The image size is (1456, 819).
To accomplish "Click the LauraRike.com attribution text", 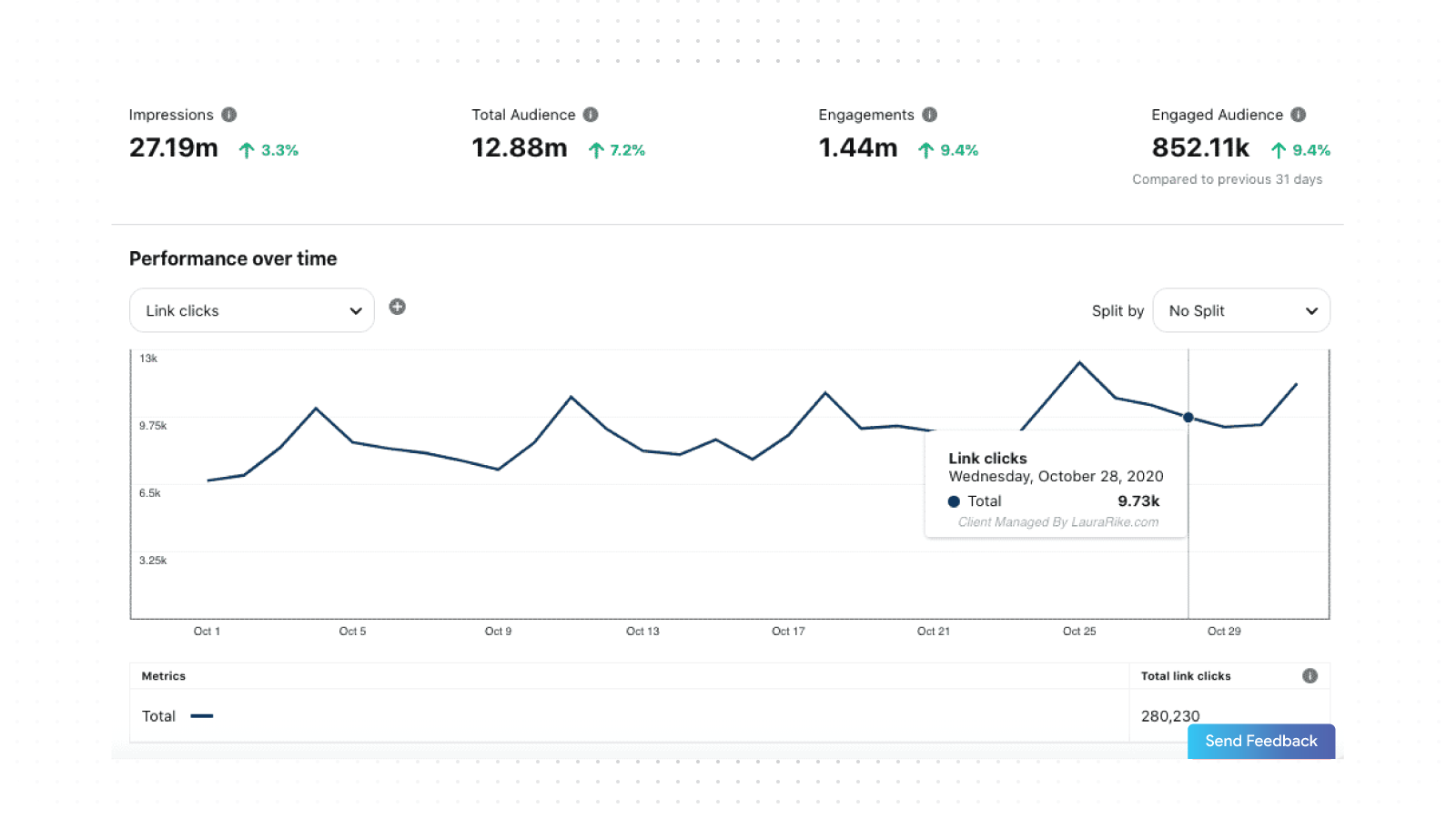I will tap(1058, 521).
